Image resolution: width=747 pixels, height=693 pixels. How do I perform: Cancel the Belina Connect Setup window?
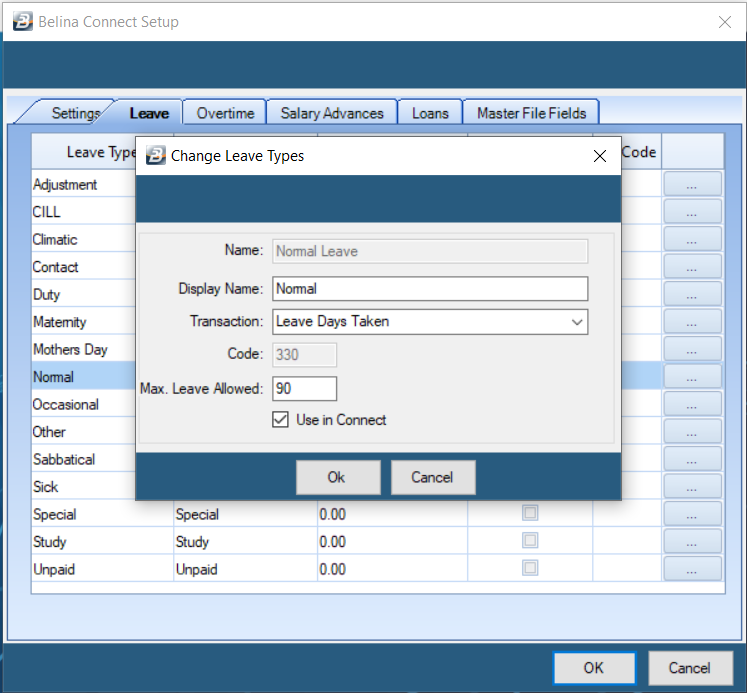click(x=690, y=668)
